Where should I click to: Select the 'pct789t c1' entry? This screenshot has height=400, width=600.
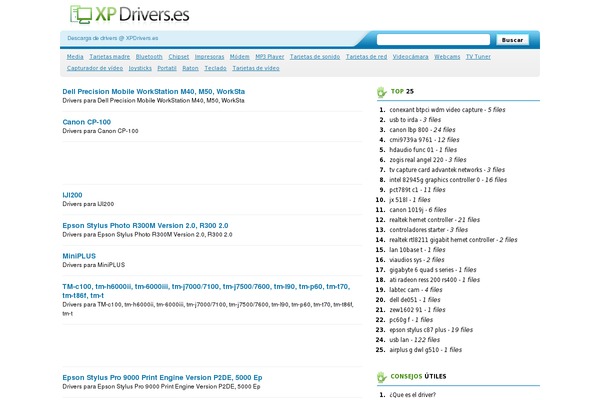(417, 189)
